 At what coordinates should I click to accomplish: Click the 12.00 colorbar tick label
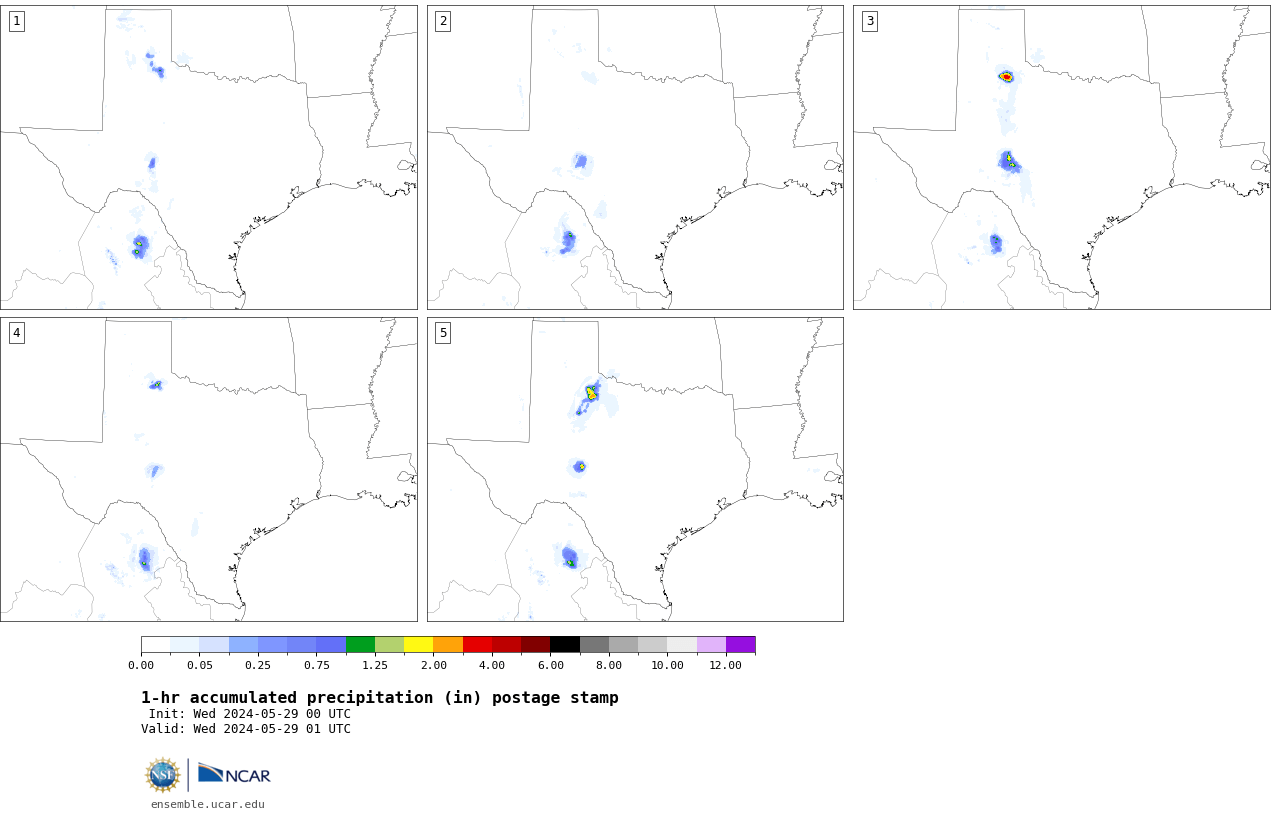726,665
